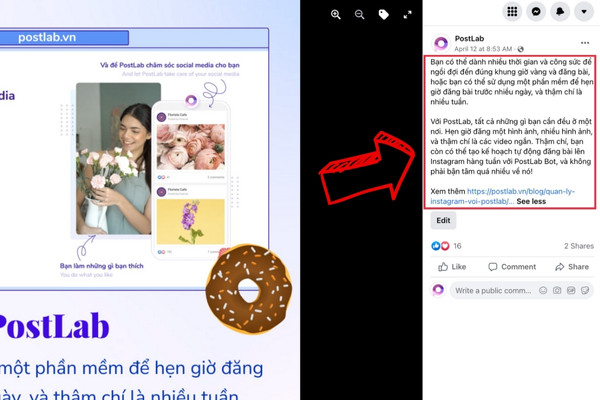Click text 'Bạn làm những gì bạn thích'
This screenshot has height=400, width=600.
(x=102, y=266)
